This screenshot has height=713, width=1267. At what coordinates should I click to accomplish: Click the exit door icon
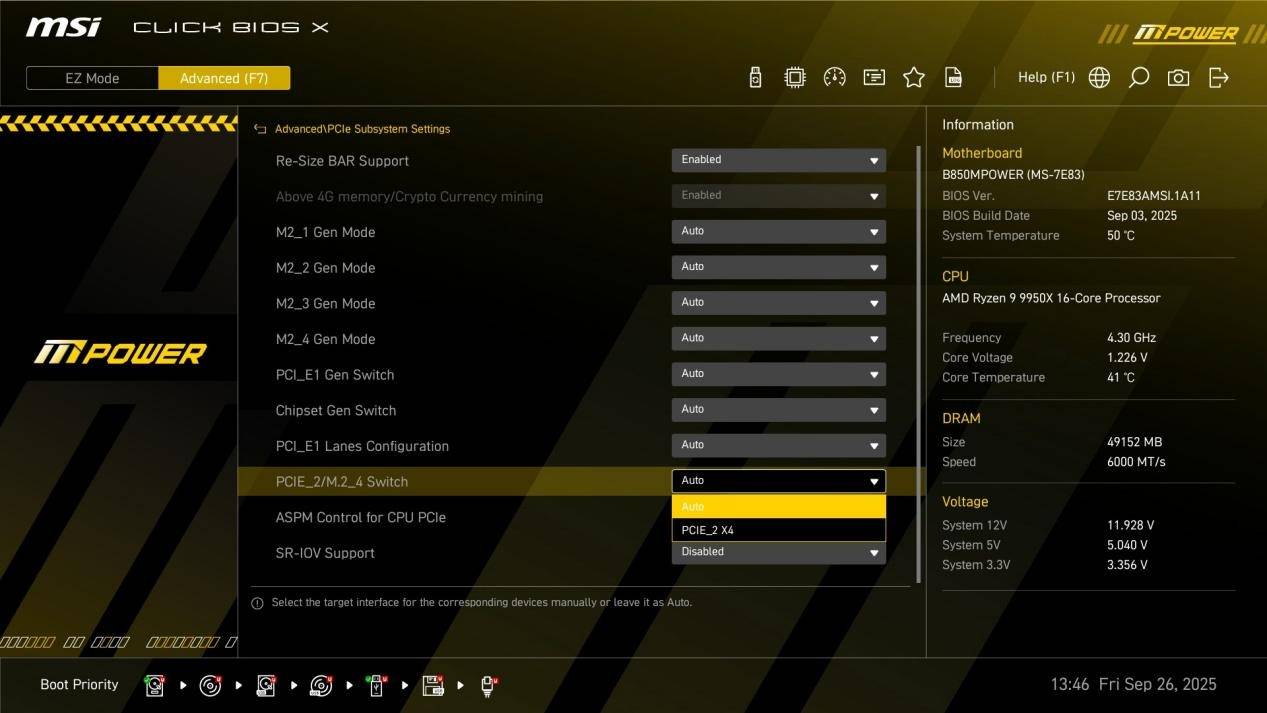(1219, 78)
